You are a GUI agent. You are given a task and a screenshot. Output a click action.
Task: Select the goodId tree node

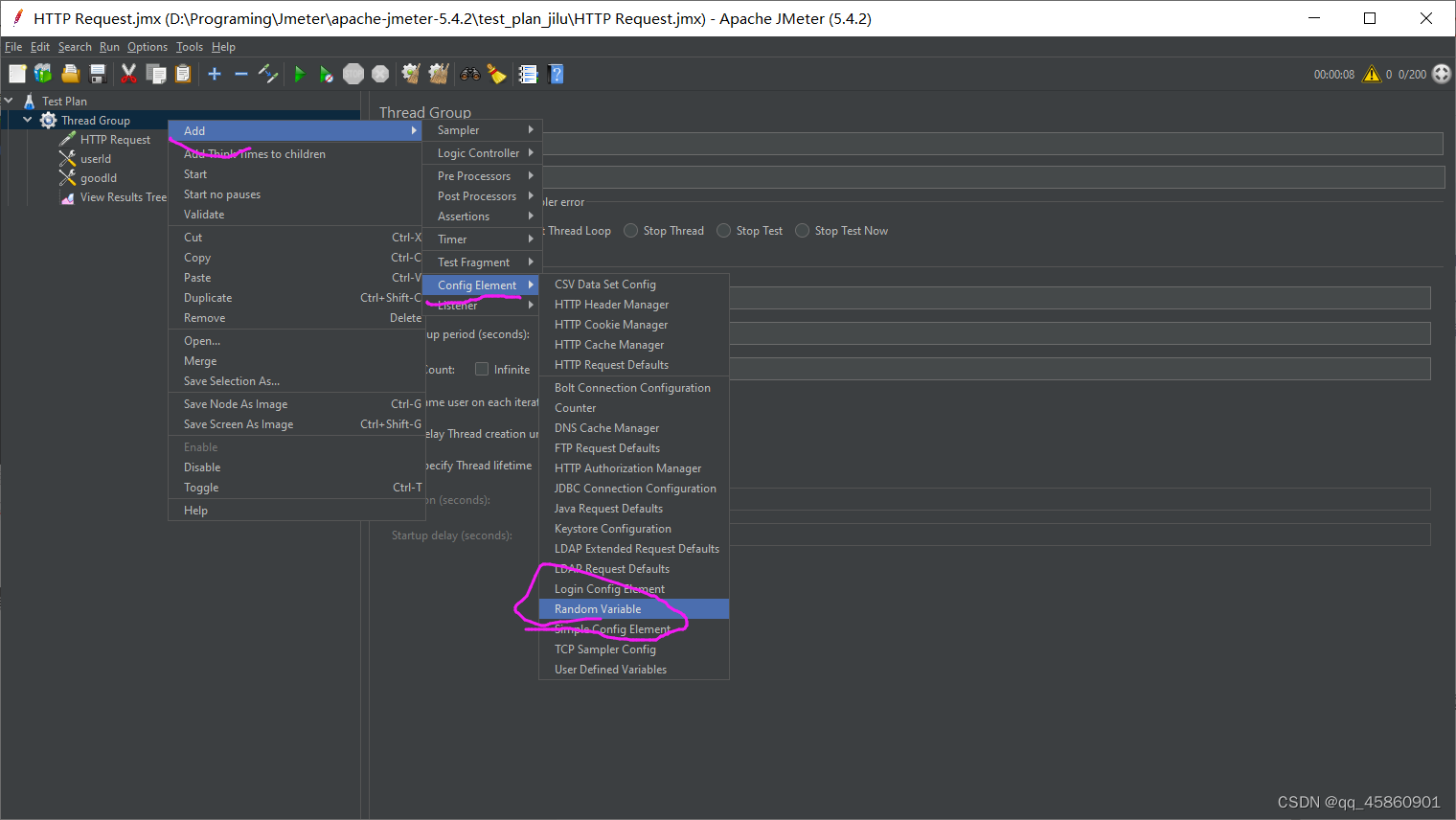coord(98,178)
